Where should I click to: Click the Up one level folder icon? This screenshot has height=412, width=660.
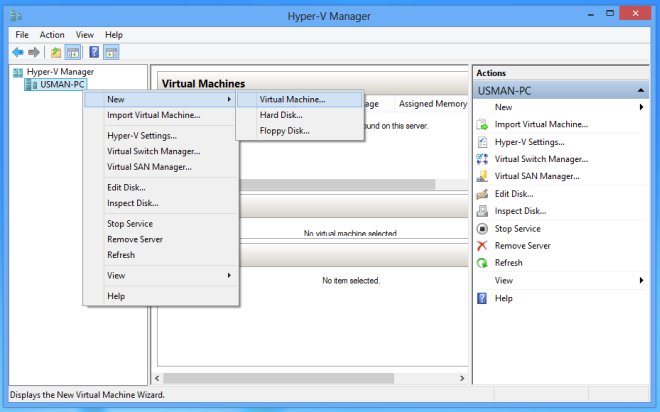56,53
